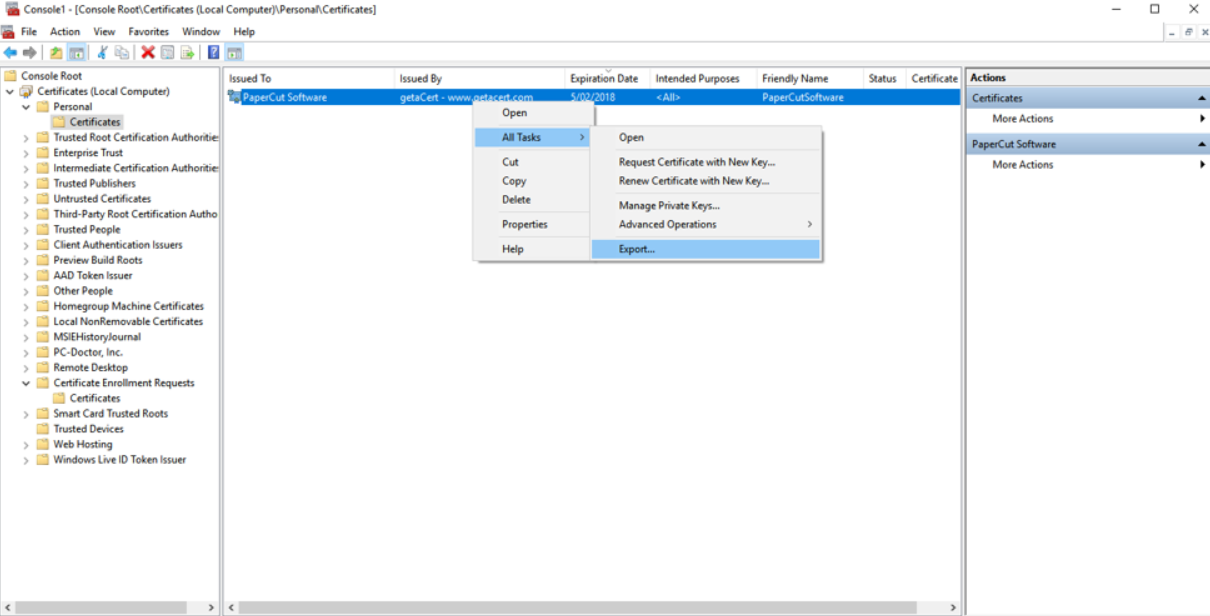The image size is (1210, 616).
Task: Click the Copy icon in the toolbar
Action: 122,53
